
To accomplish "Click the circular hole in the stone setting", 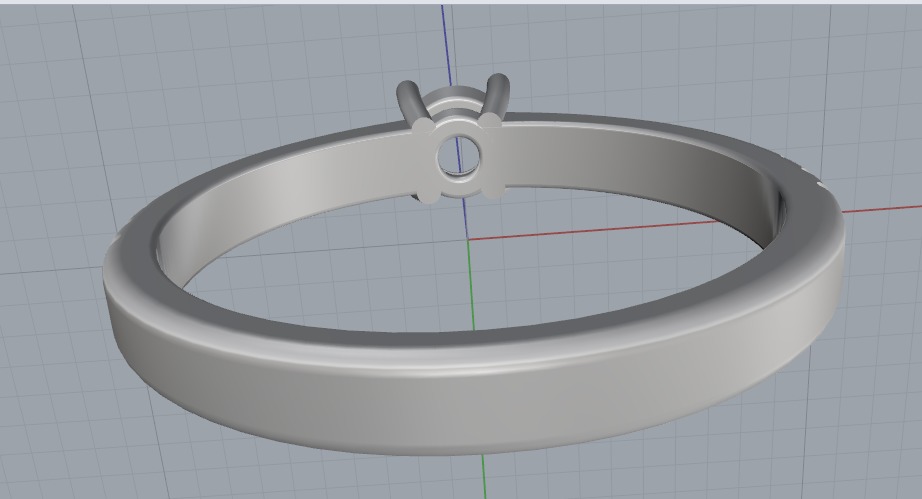I will tap(459, 158).
